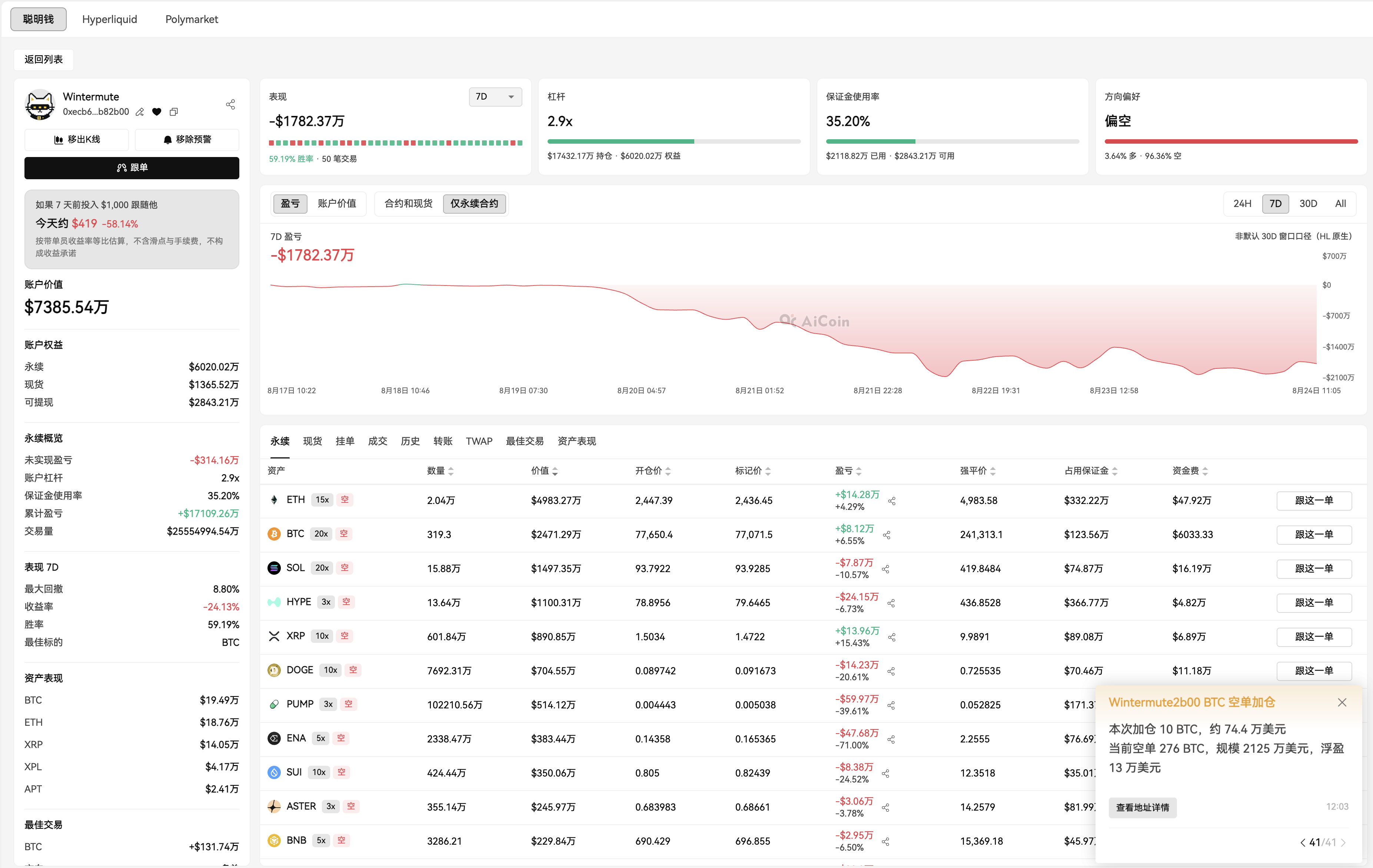Image resolution: width=1373 pixels, height=868 pixels.
Task: Click the 杠杆 2.9x progress bar
Action: tap(674, 141)
